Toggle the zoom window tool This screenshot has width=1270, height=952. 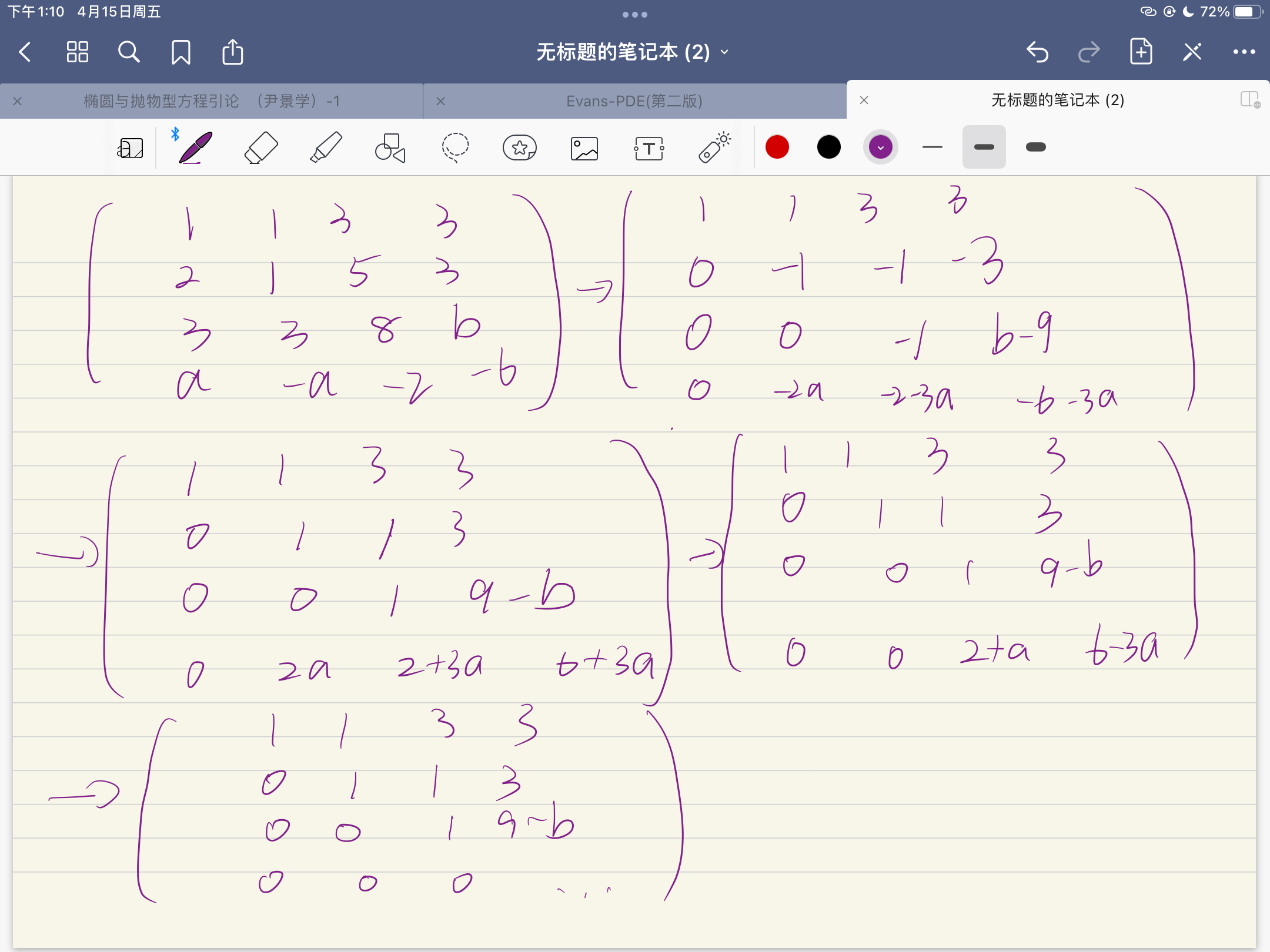130,148
